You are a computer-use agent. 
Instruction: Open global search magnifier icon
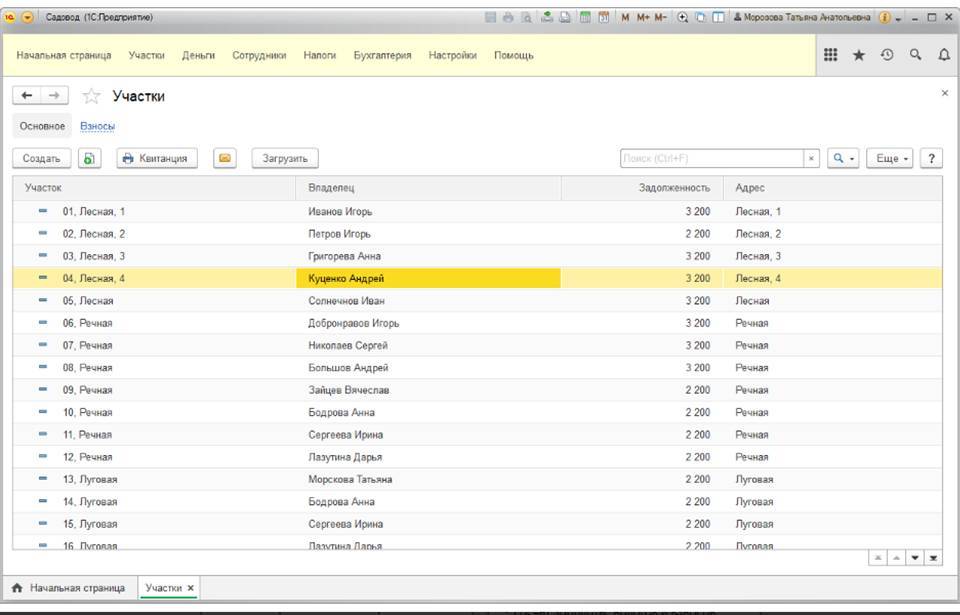tap(915, 55)
